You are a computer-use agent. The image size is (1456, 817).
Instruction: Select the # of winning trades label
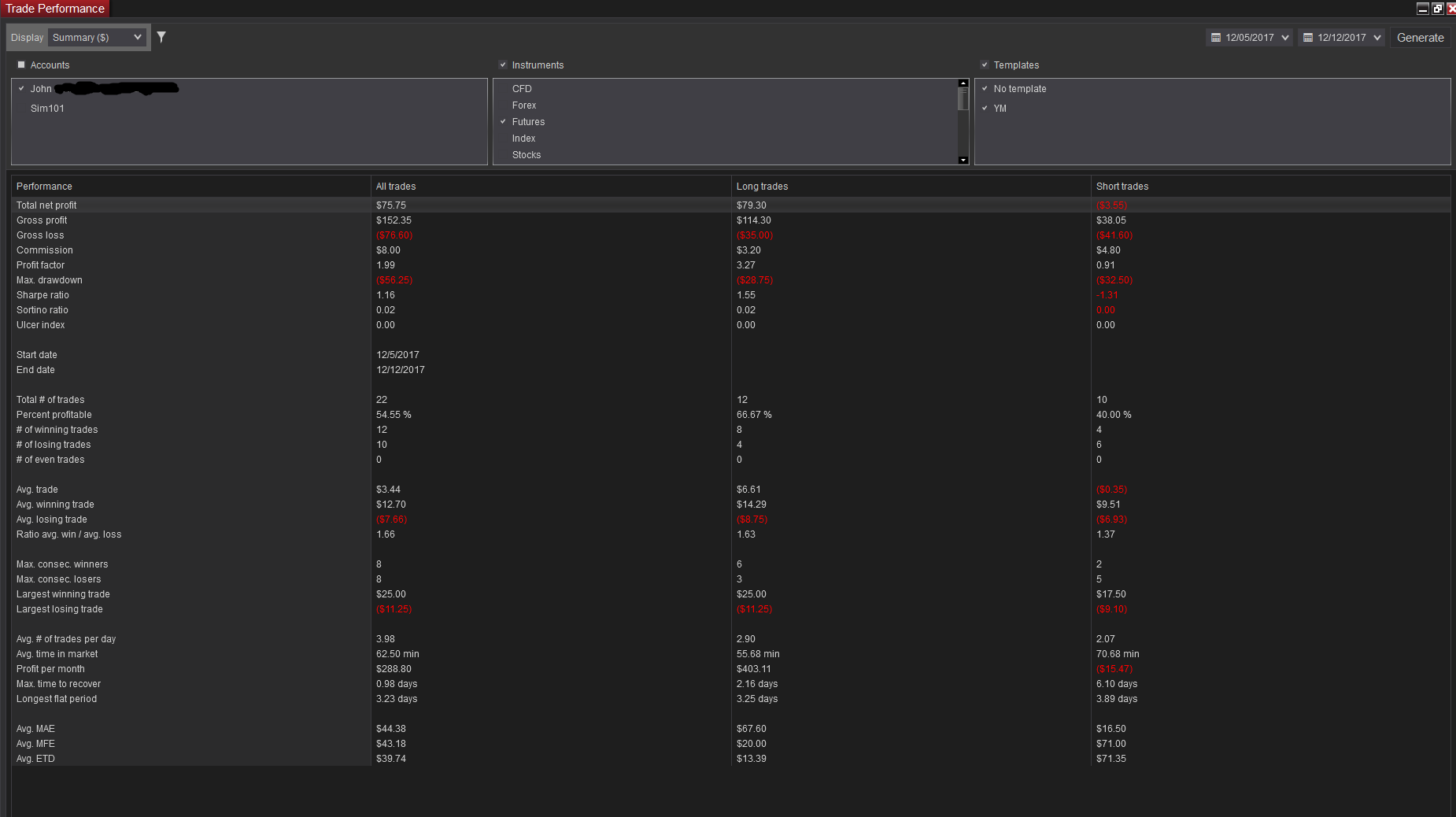pyautogui.click(x=57, y=430)
